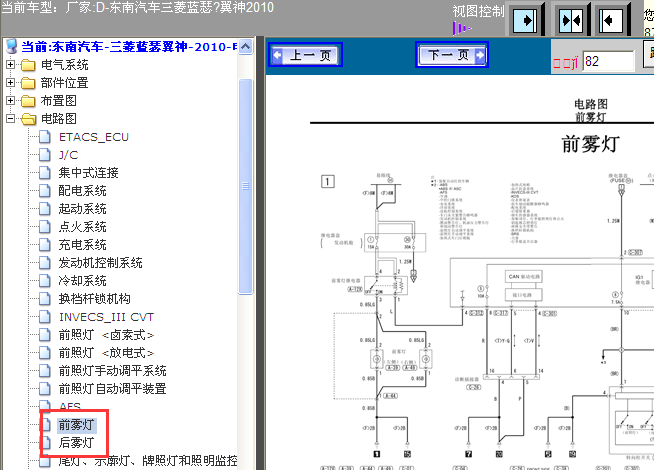
Task: Open the J/C diagram entry
Action: (68, 155)
